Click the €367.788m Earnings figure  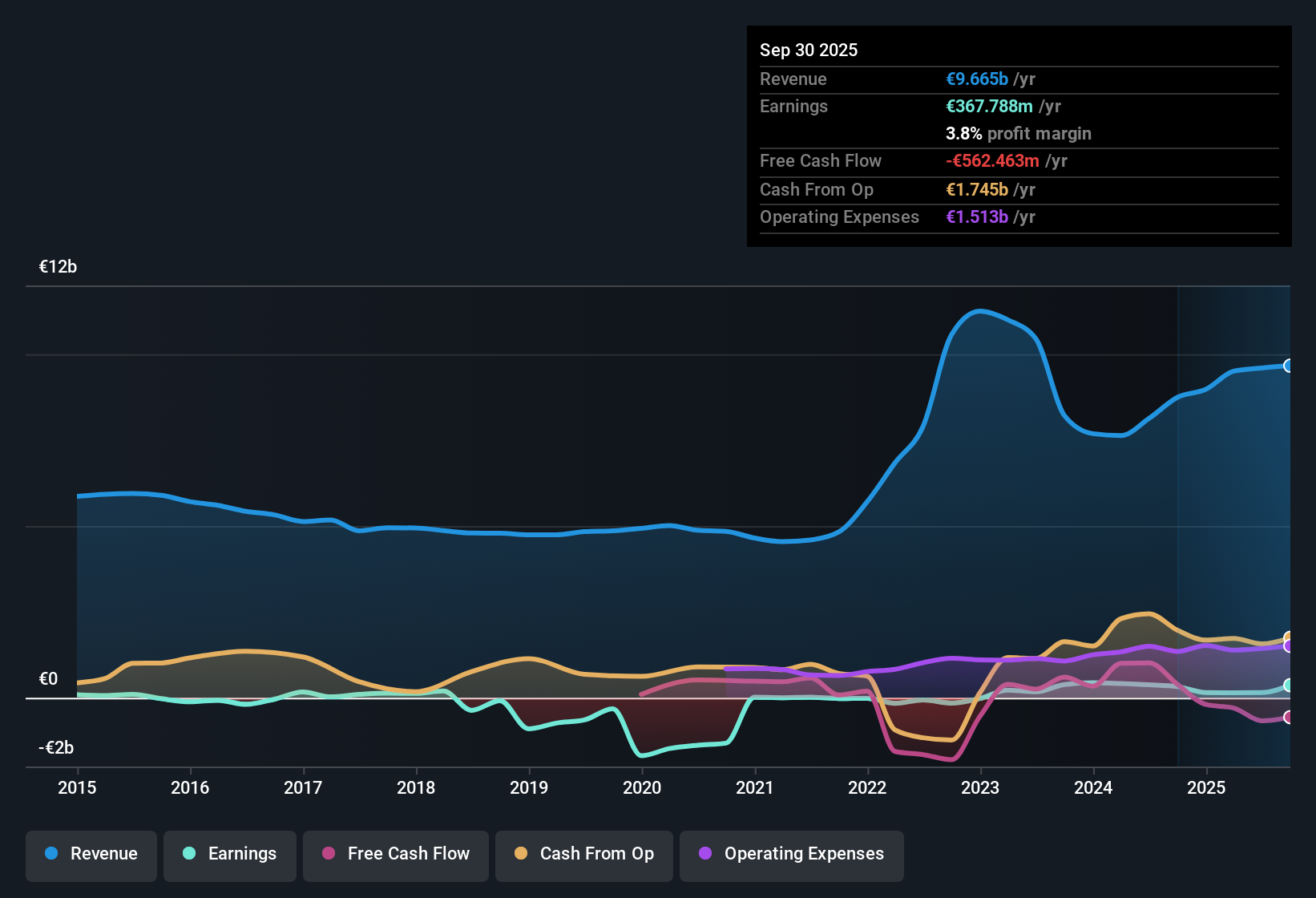coord(990,106)
